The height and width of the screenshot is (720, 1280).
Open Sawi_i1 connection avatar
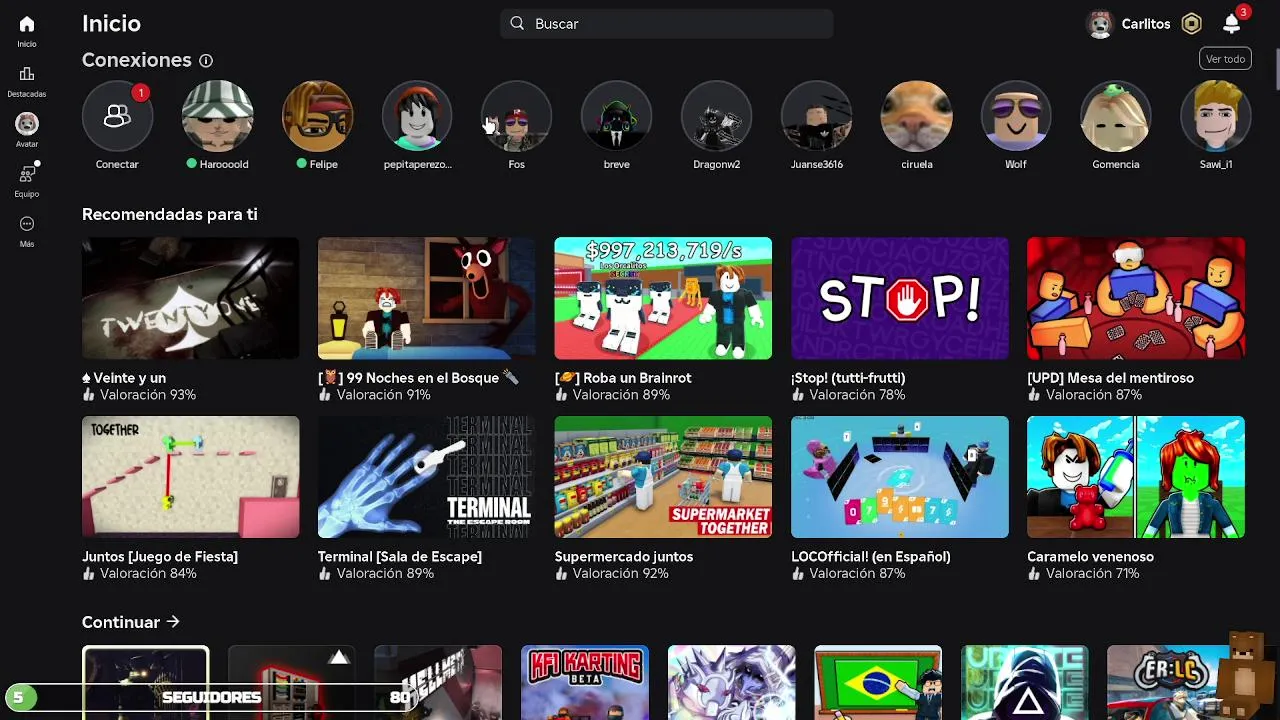(x=1216, y=116)
